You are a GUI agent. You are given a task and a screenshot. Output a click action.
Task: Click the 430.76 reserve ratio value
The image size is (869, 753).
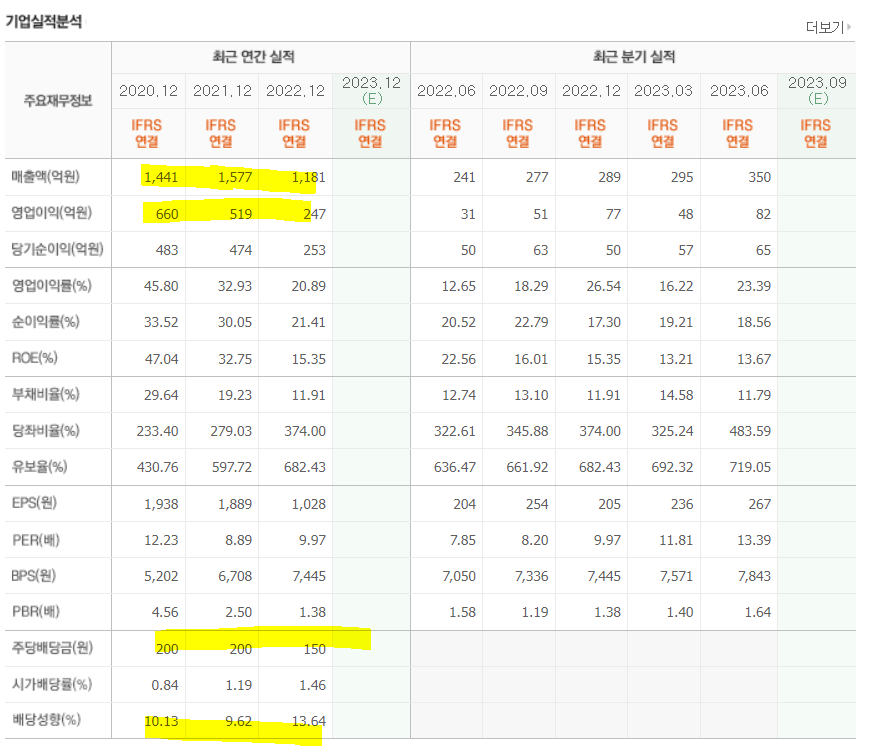[157, 467]
